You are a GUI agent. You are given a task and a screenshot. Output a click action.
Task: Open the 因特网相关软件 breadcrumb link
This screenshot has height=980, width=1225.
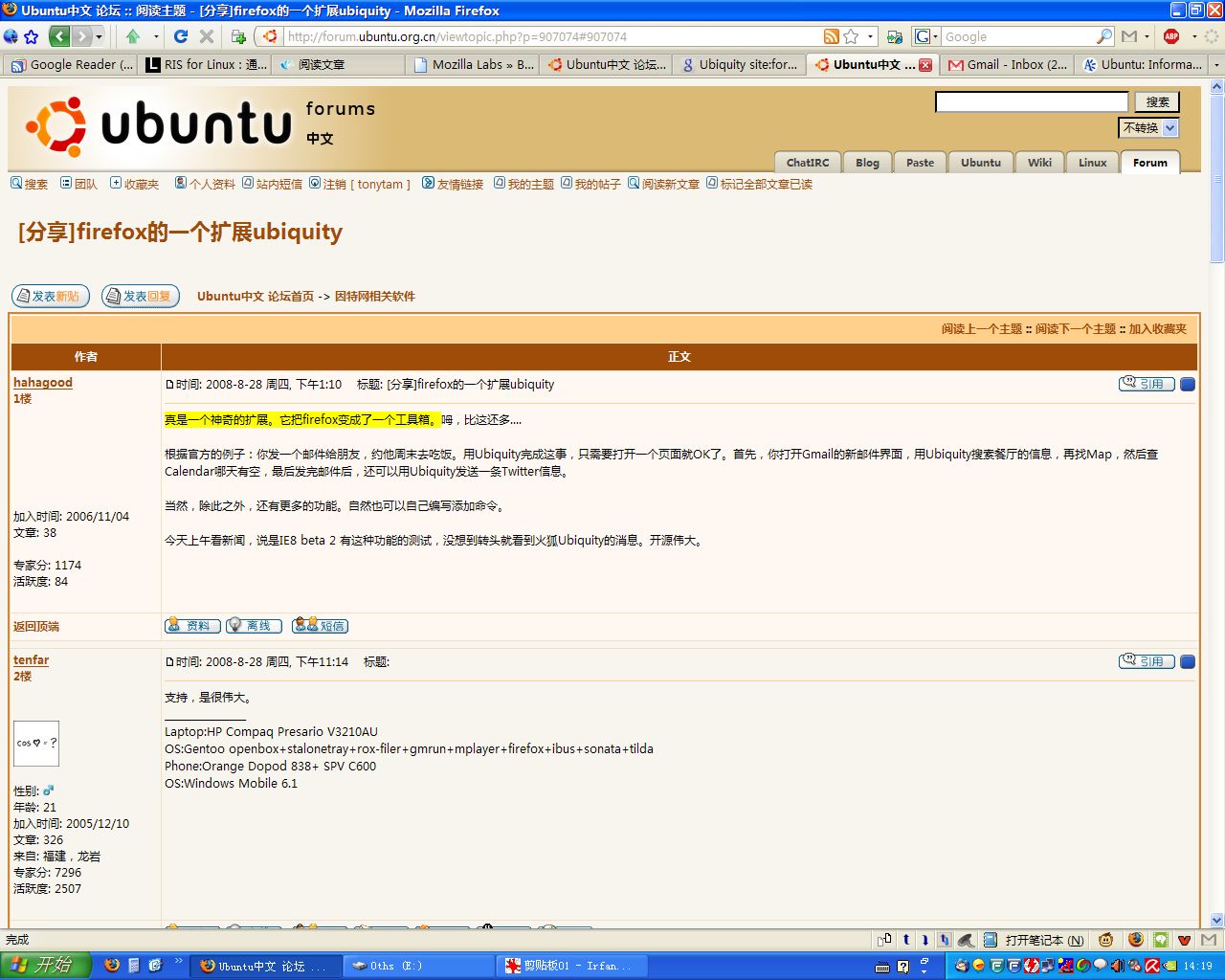coord(375,297)
